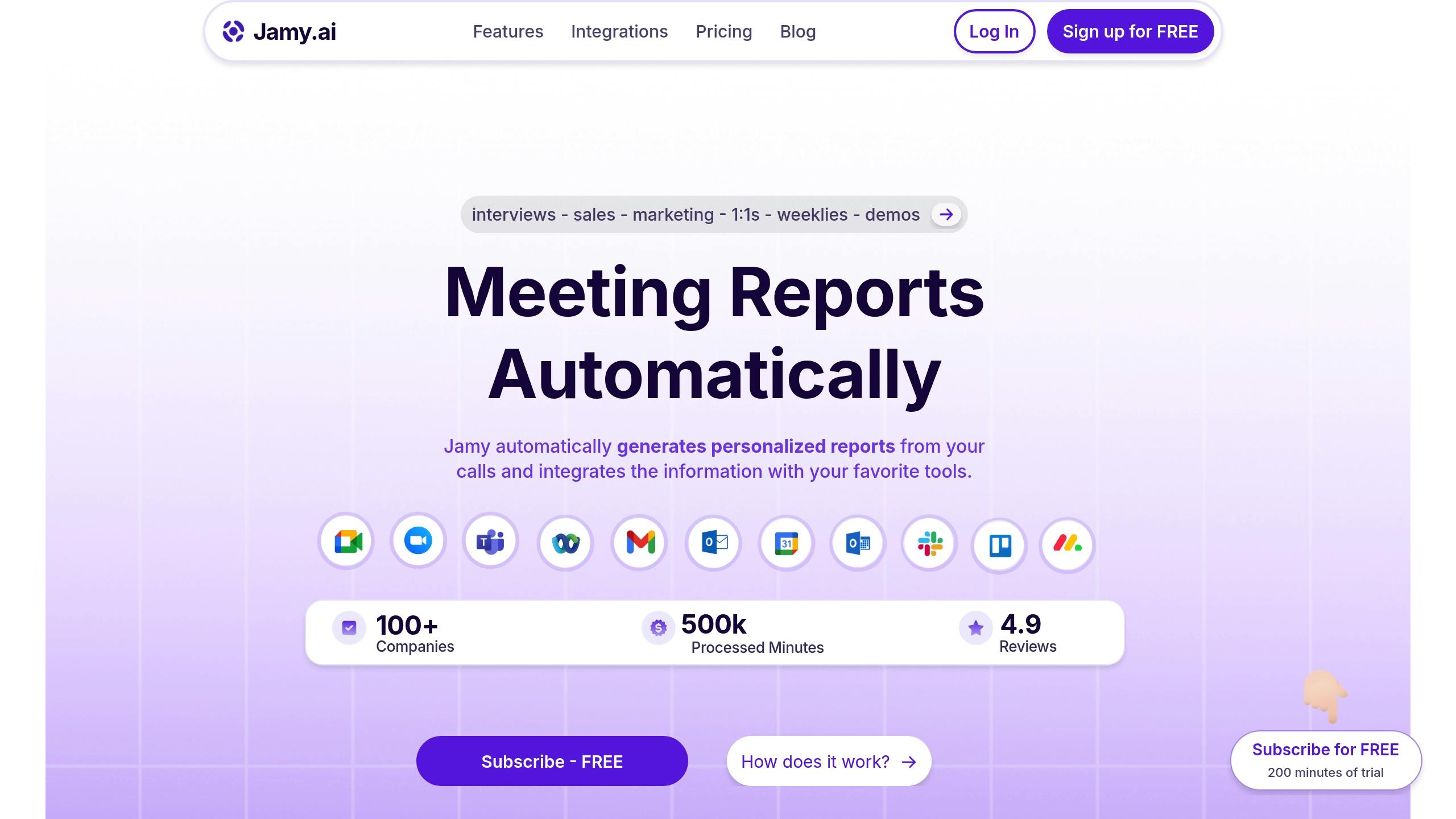
Task: Open the Gmail integration icon
Action: [640, 542]
